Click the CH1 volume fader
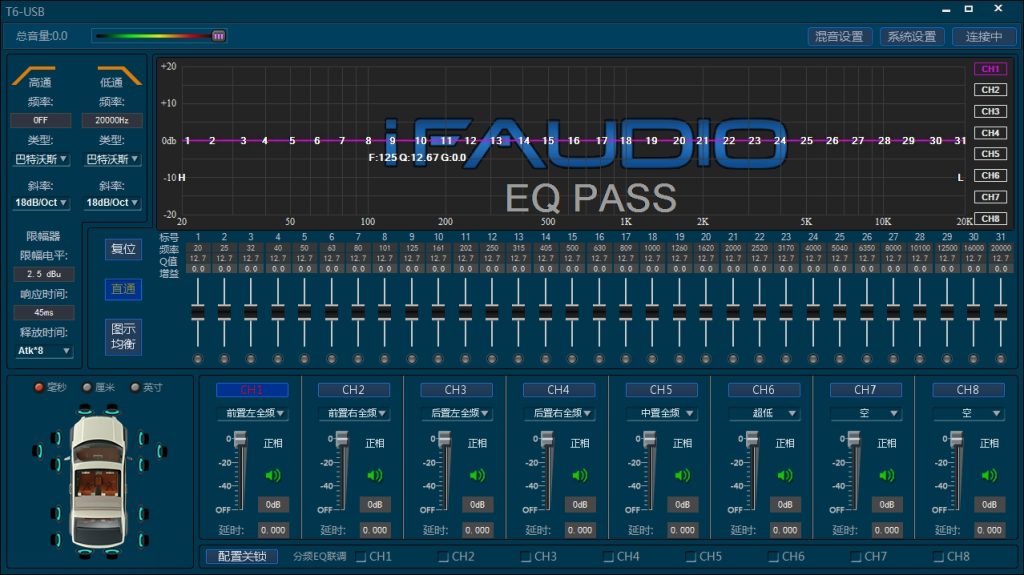Image resolution: width=1024 pixels, height=575 pixels. (x=240, y=439)
